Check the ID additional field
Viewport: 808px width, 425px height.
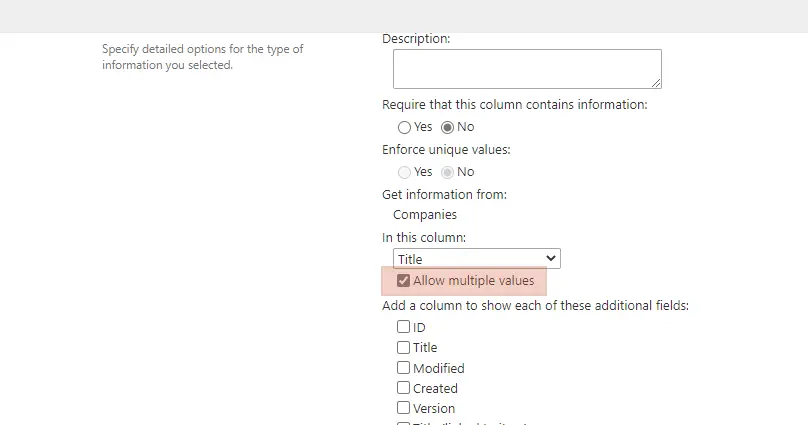click(403, 327)
